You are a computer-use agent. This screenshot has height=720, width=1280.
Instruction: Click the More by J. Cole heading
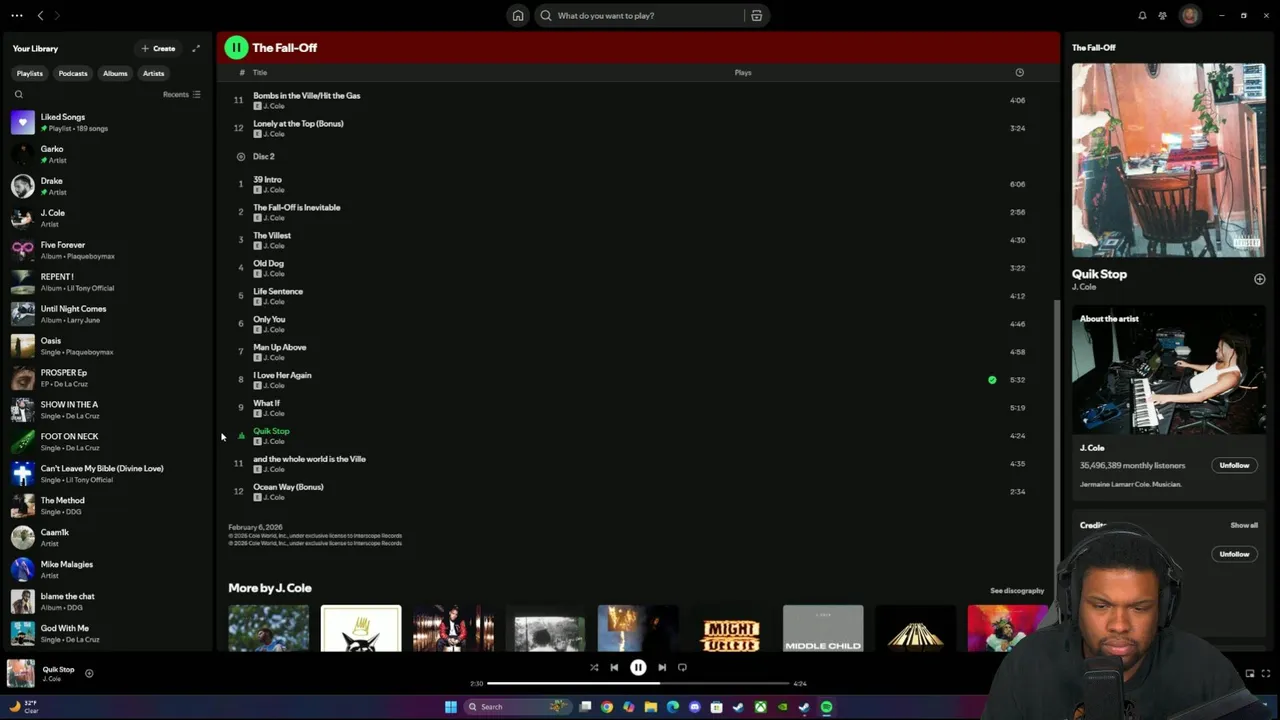[270, 588]
